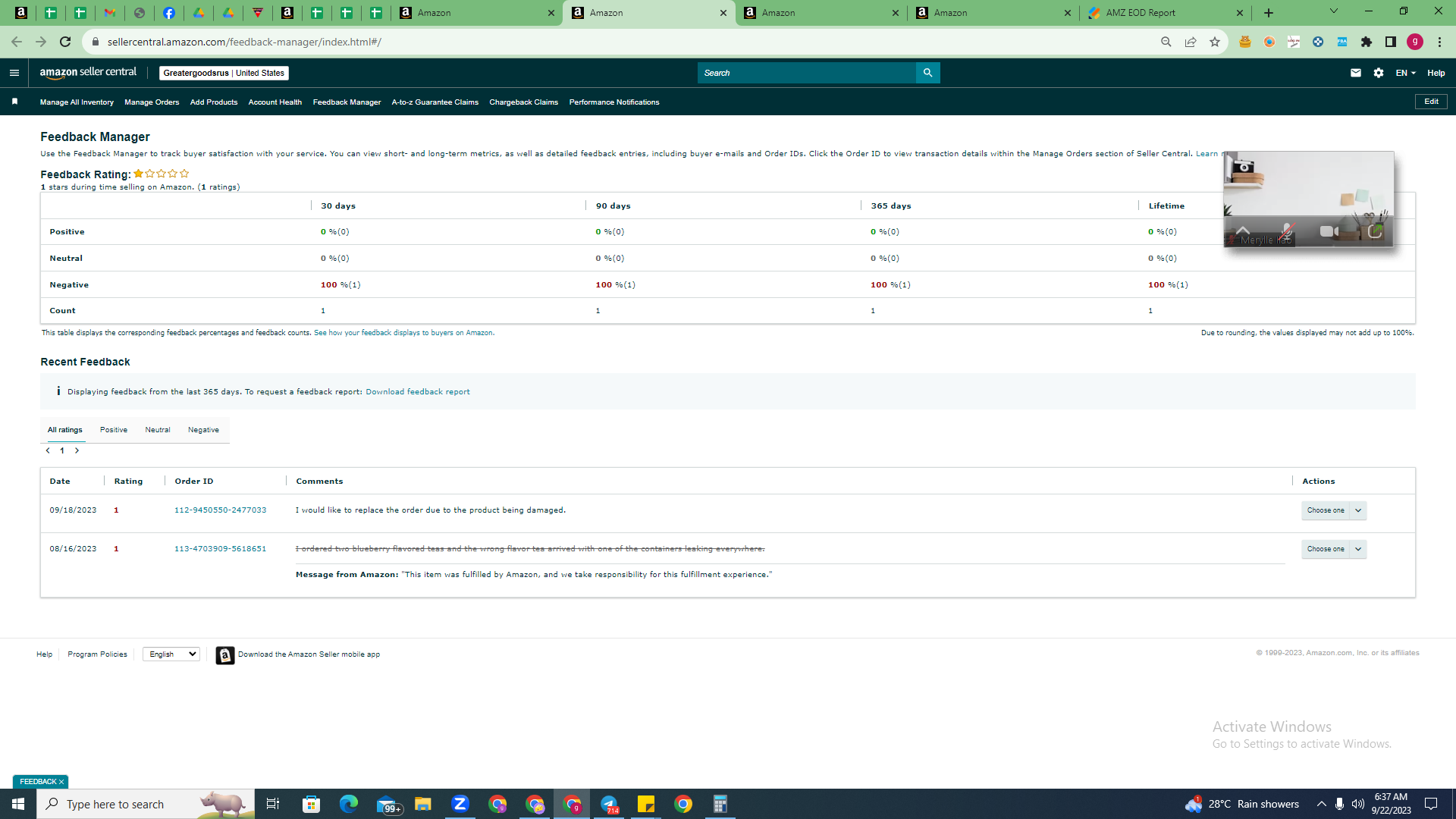Switch to the All ratings tab

pyautogui.click(x=65, y=430)
